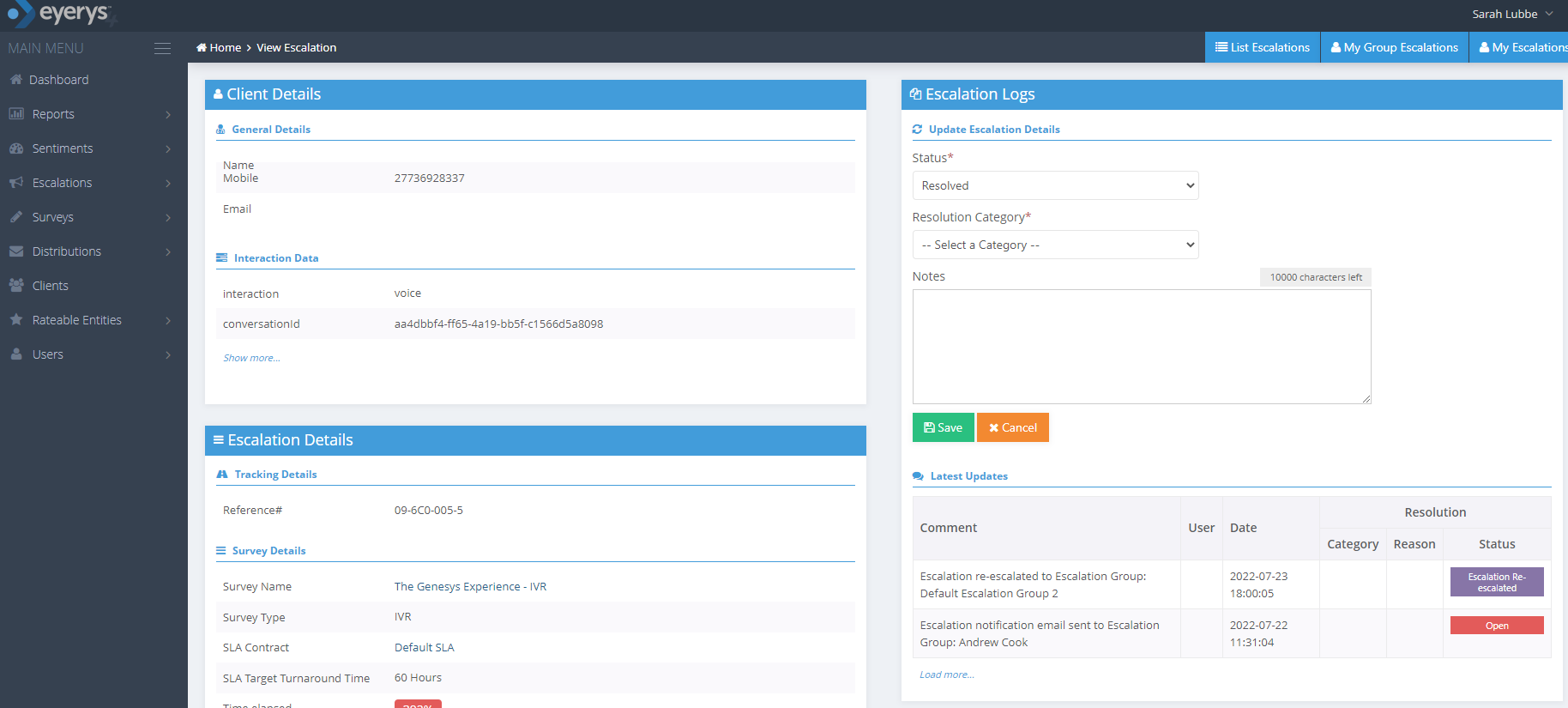This screenshot has height=708, width=1568.
Task: Click the Escalations megaphone icon
Action: (16, 183)
